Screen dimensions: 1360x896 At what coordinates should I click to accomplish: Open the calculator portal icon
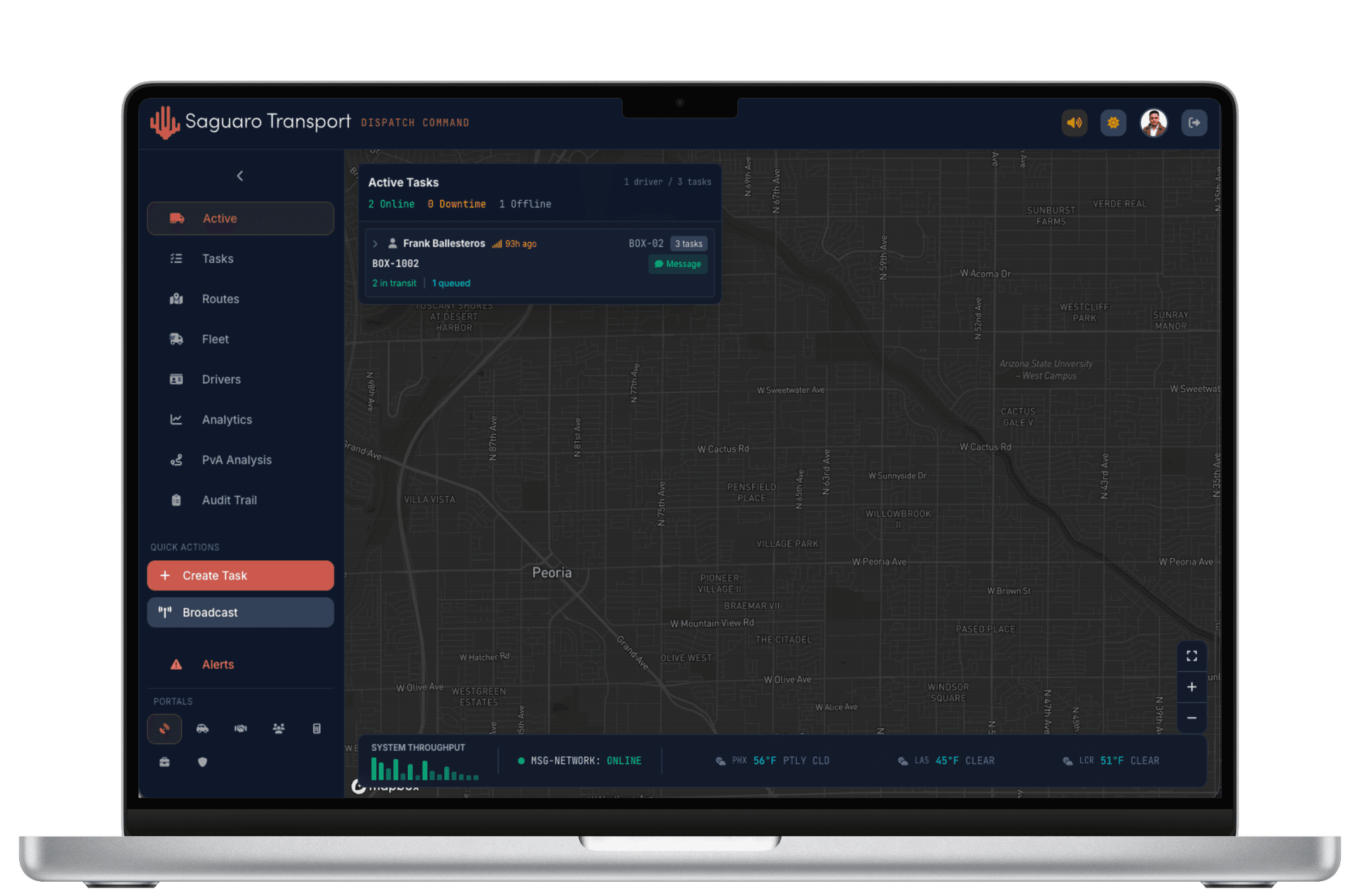(x=317, y=728)
